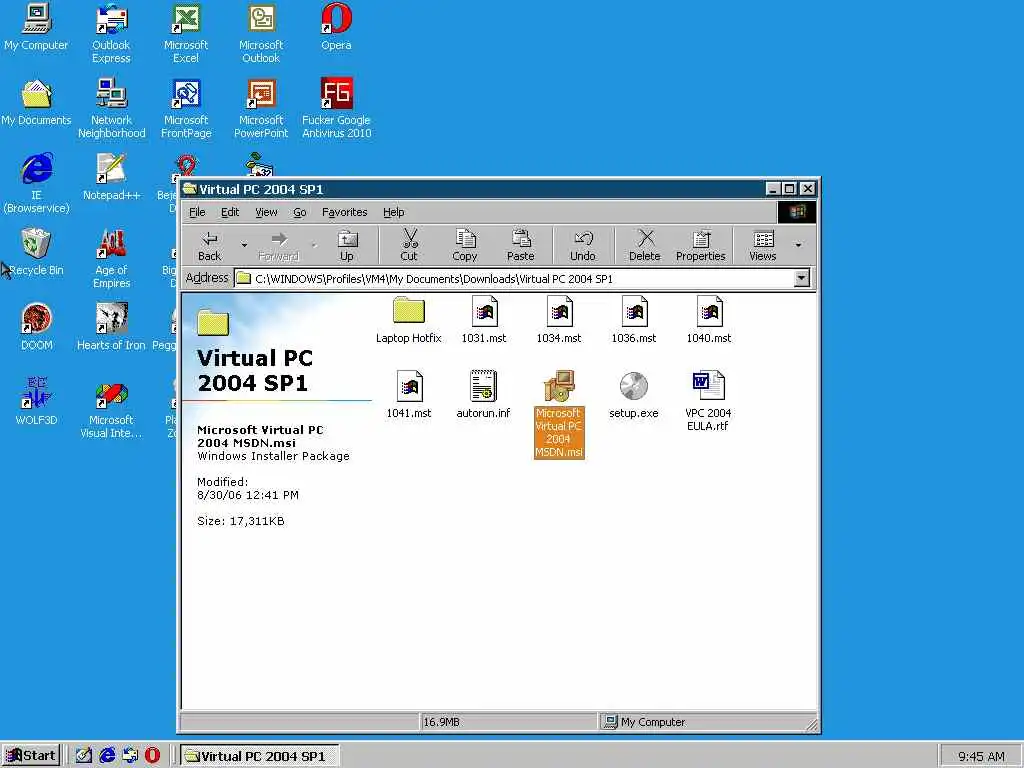Select the 1040.mst file
The height and width of the screenshot is (768, 1024).
tap(709, 320)
